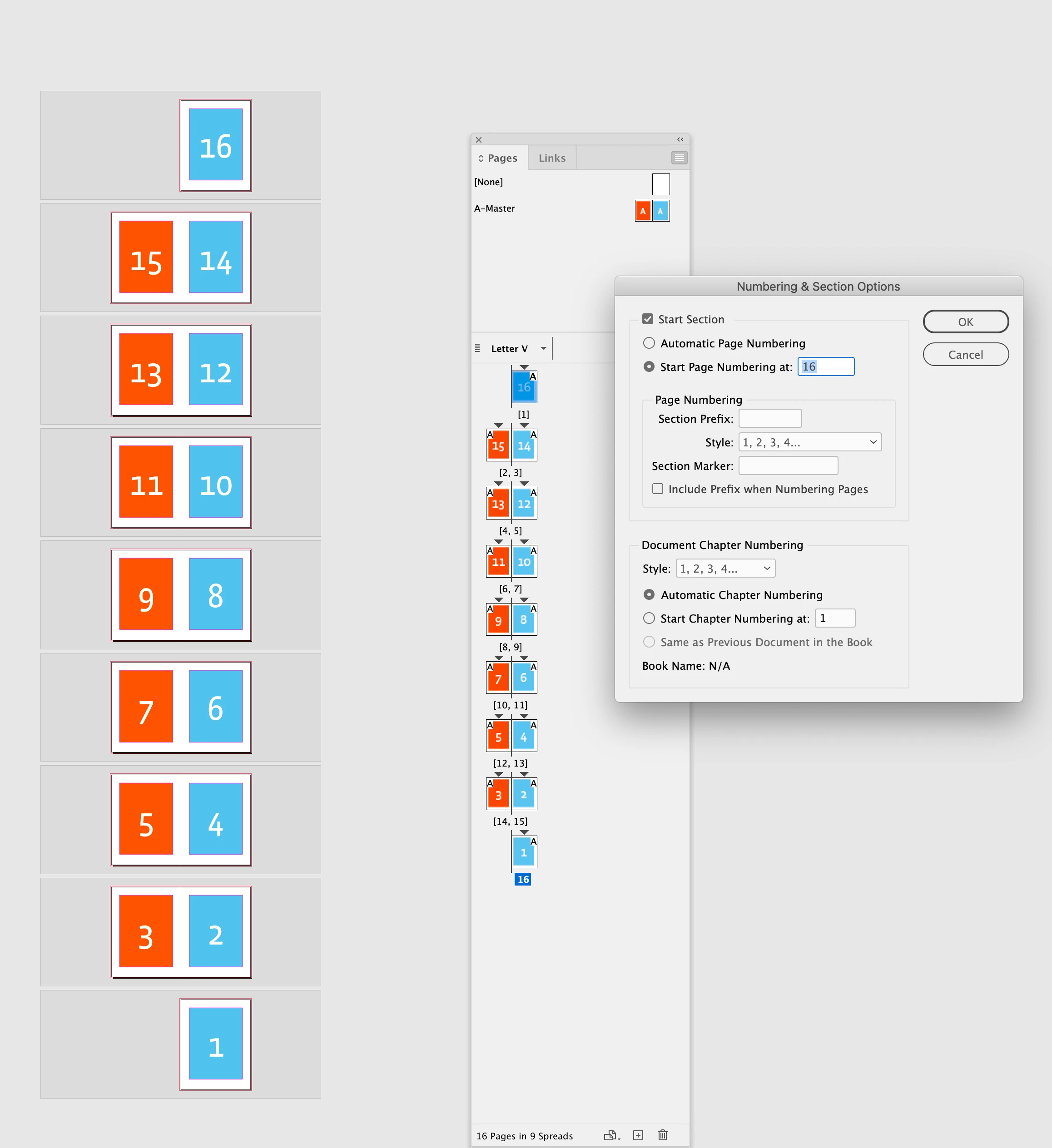Screen dimensions: 1052x1148
Task: Select Start Chapter Numbering at option
Action: [x=649, y=618]
